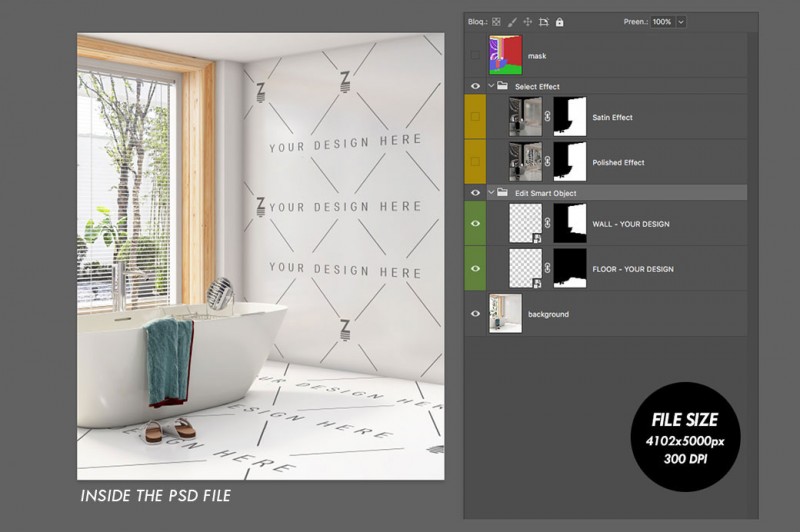This screenshot has width=800, height=532.
Task: Click the Polished Effect layer mask thumbnail
Action: tap(570, 162)
